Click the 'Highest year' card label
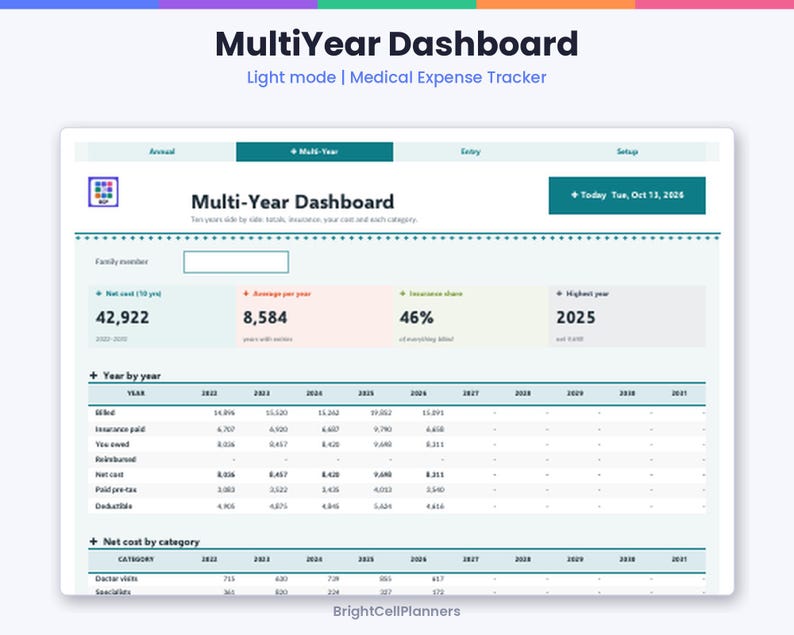 (x=587, y=293)
